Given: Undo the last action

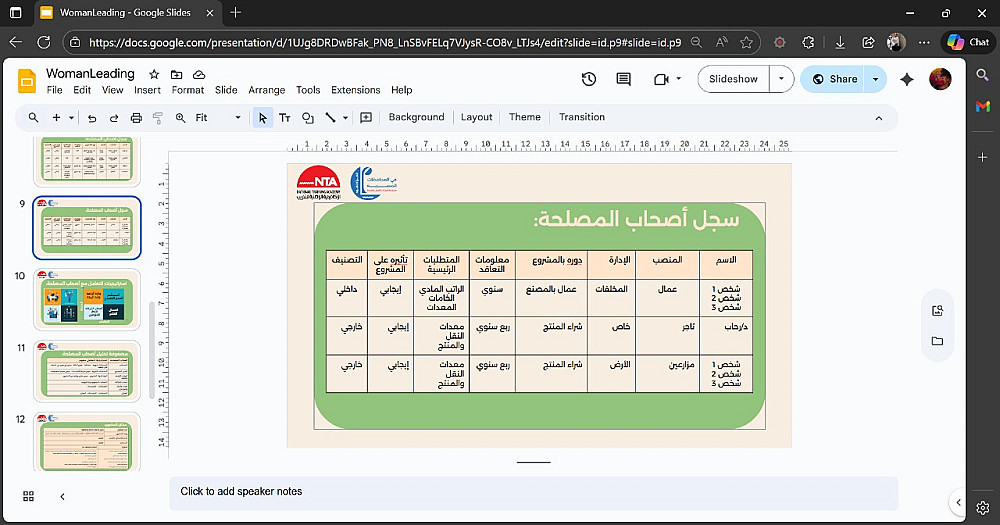Looking at the screenshot, I should [92, 117].
